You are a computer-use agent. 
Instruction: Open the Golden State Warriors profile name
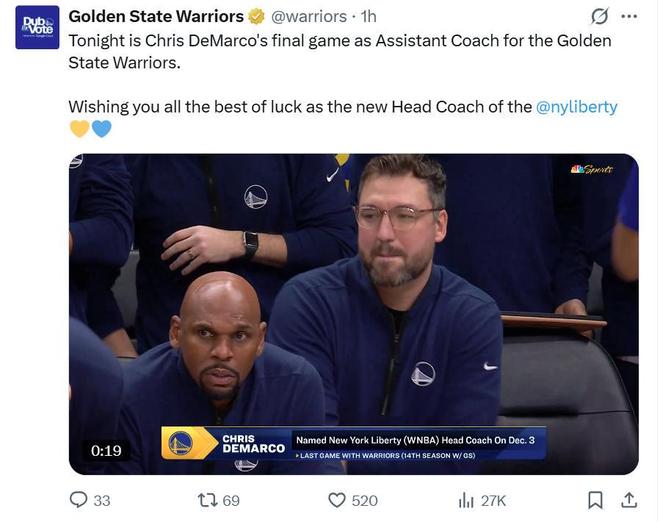point(156,17)
